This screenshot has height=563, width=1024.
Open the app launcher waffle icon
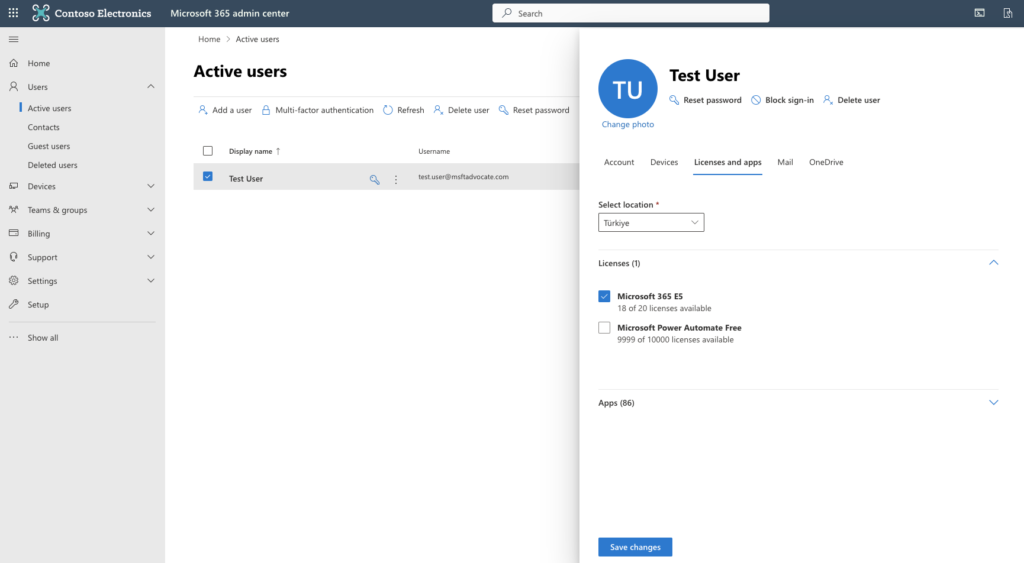13,13
